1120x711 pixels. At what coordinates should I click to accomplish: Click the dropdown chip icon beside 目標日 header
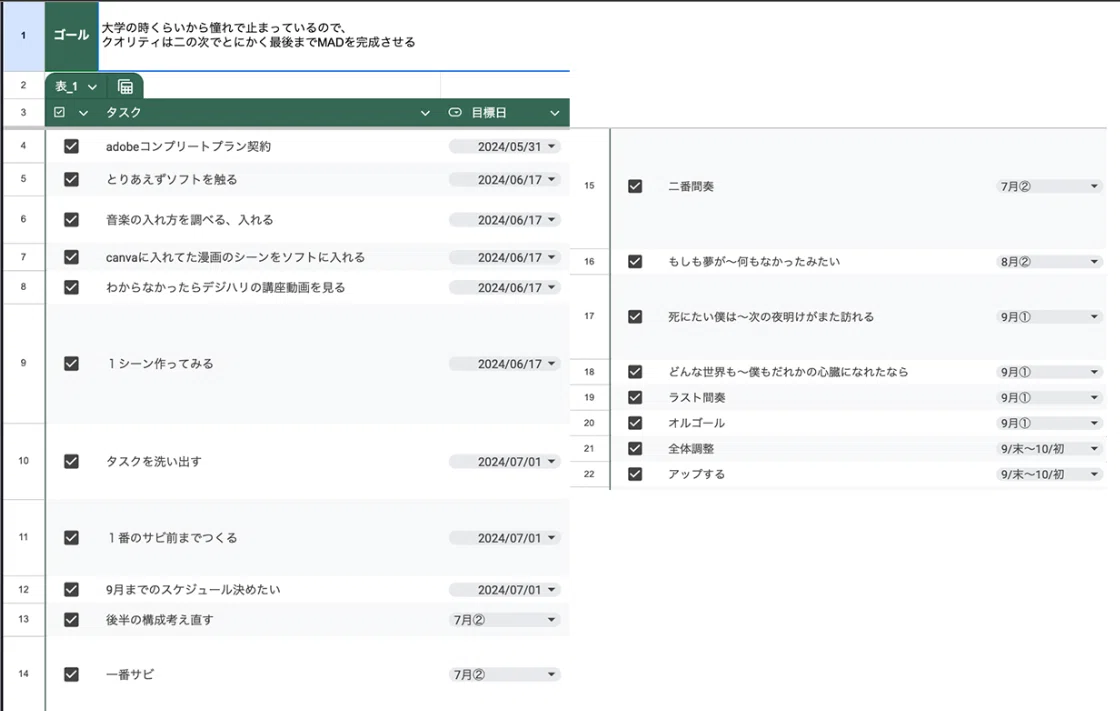tap(455, 112)
